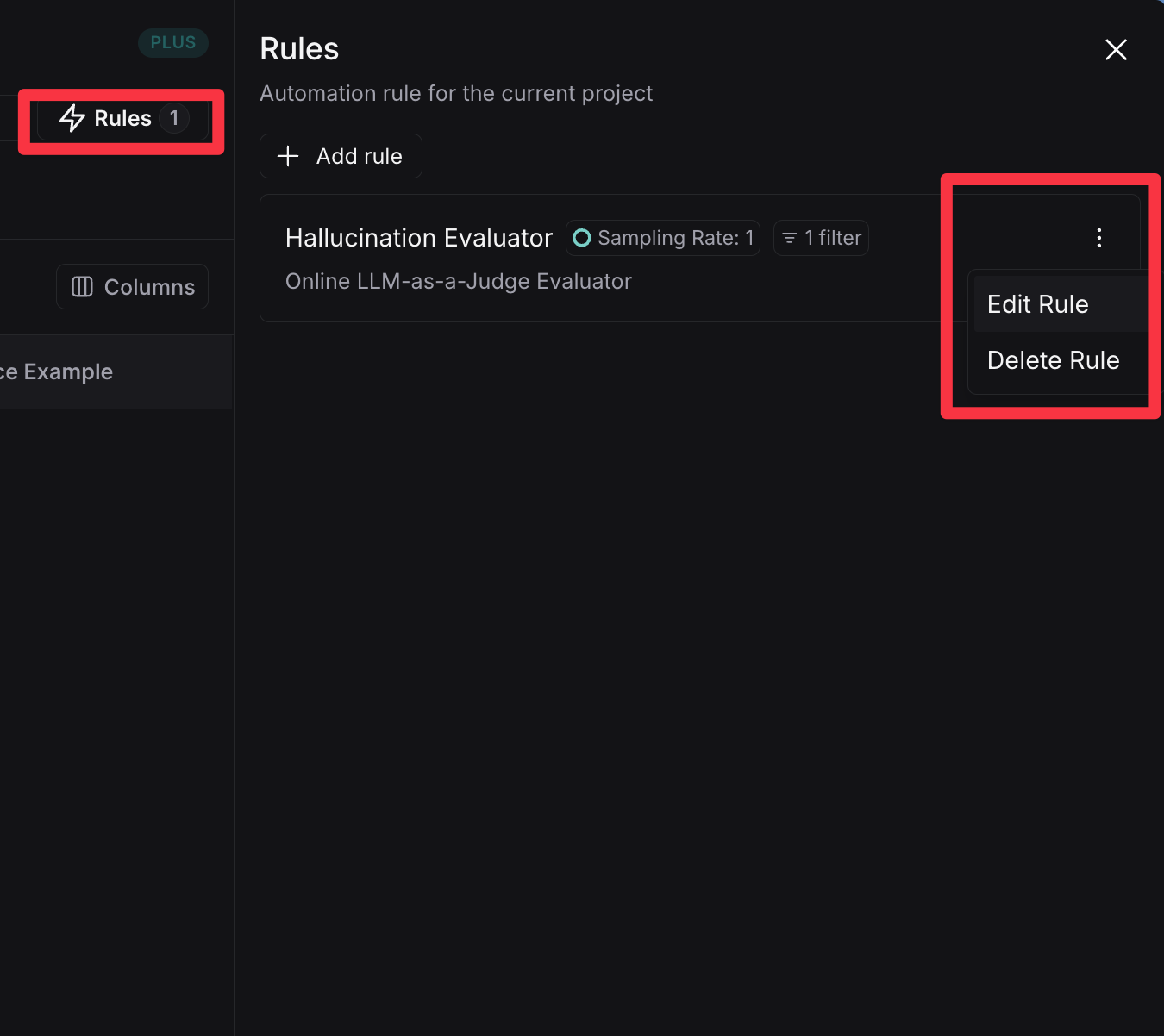Click the Rules panel heading
The width and height of the screenshot is (1164, 1036).
(299, 49)
